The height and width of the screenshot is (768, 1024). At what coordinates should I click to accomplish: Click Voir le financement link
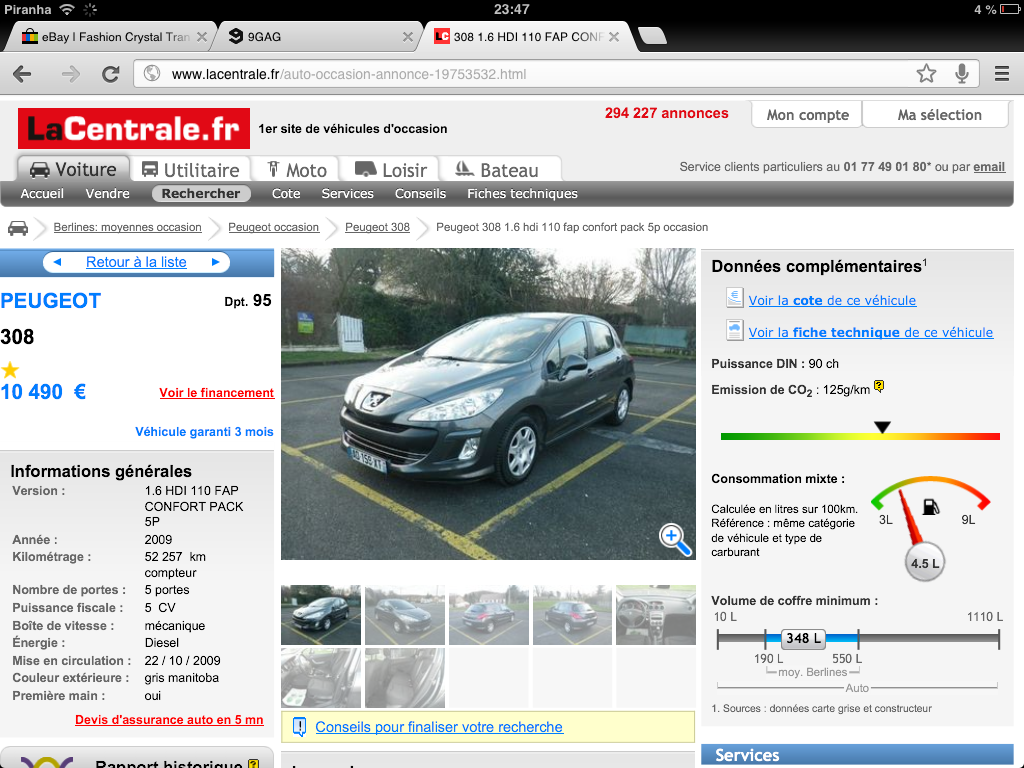click(216, 393)
